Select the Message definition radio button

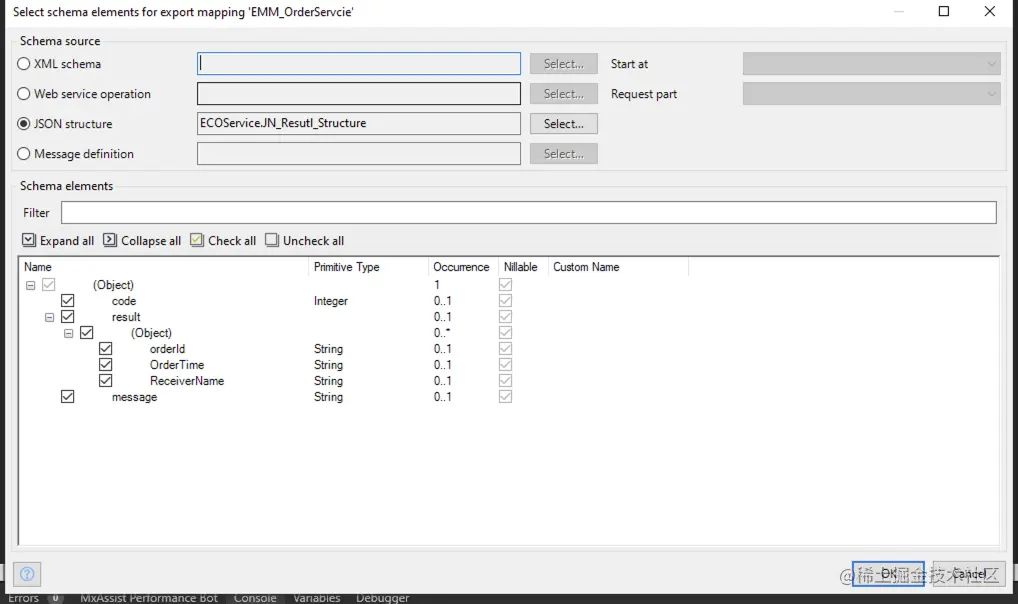tap(24, 154)
